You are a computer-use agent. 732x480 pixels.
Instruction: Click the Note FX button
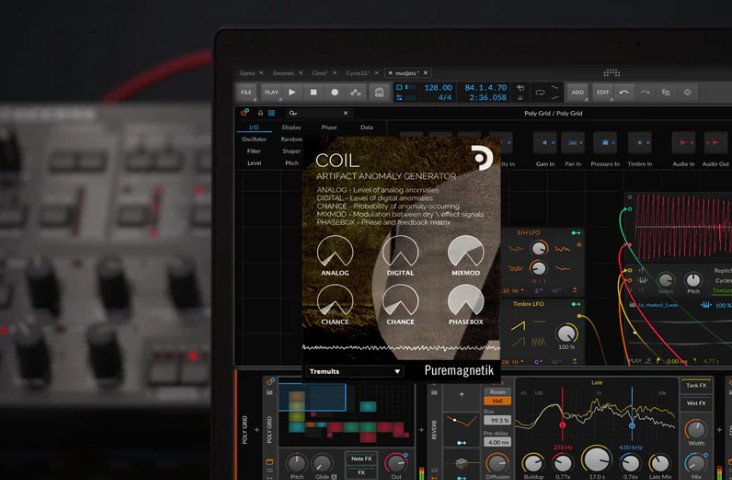(360, 458)
